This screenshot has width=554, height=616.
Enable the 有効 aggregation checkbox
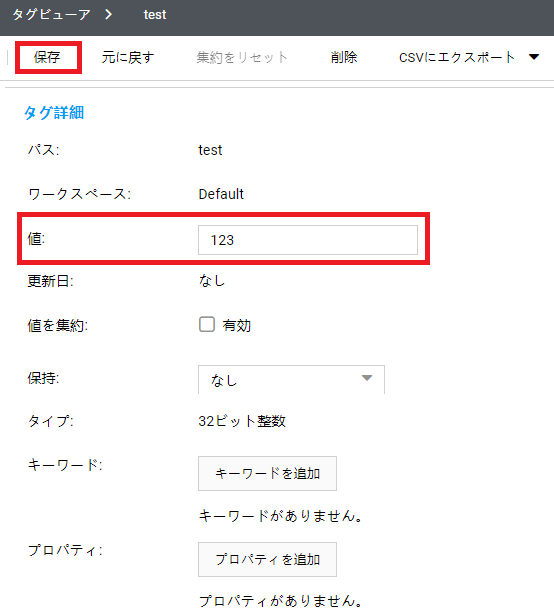207,324
